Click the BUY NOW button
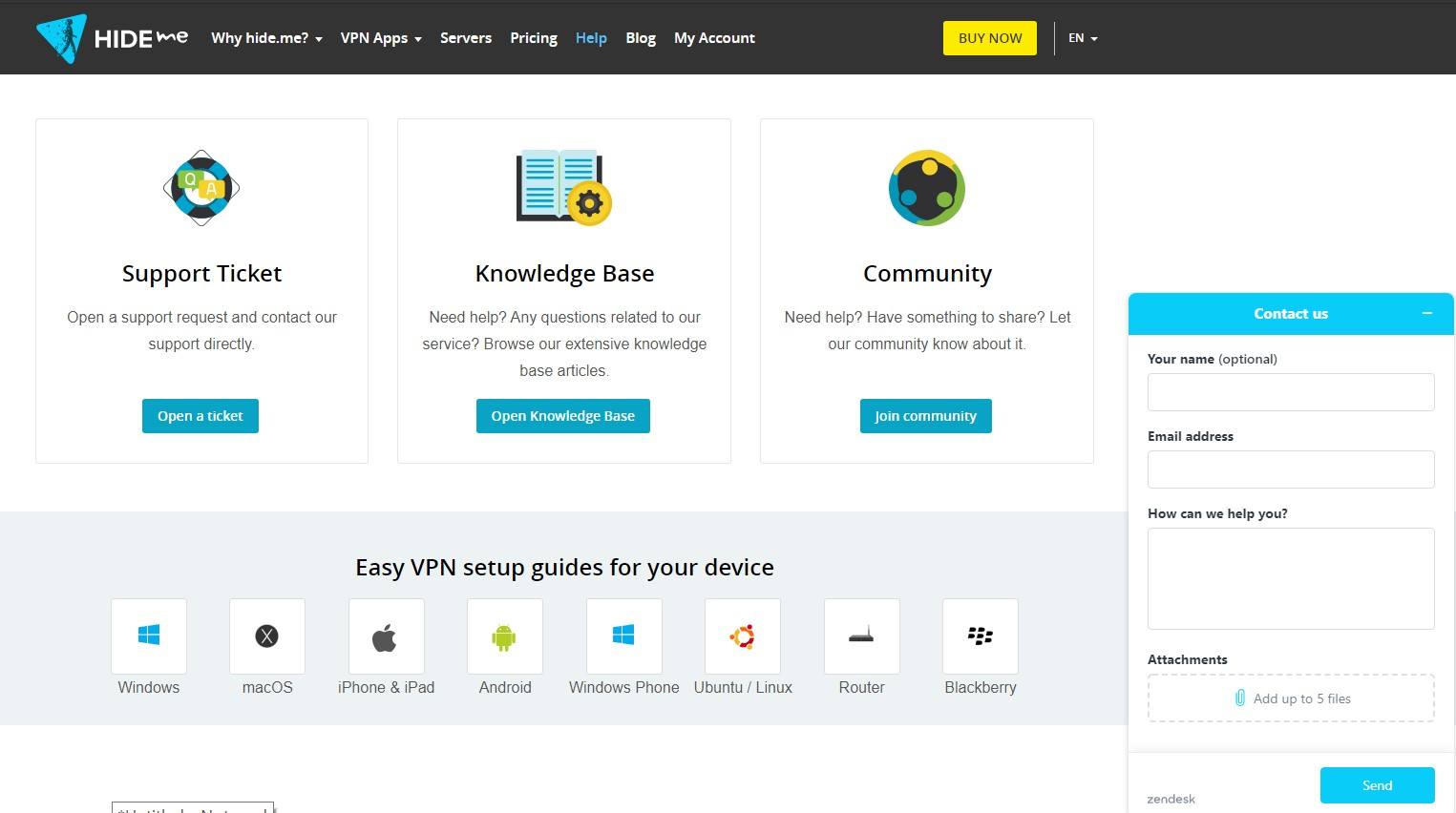This screenshot has width=1456, height=813. pyautogui.click(x=989, y=37)
